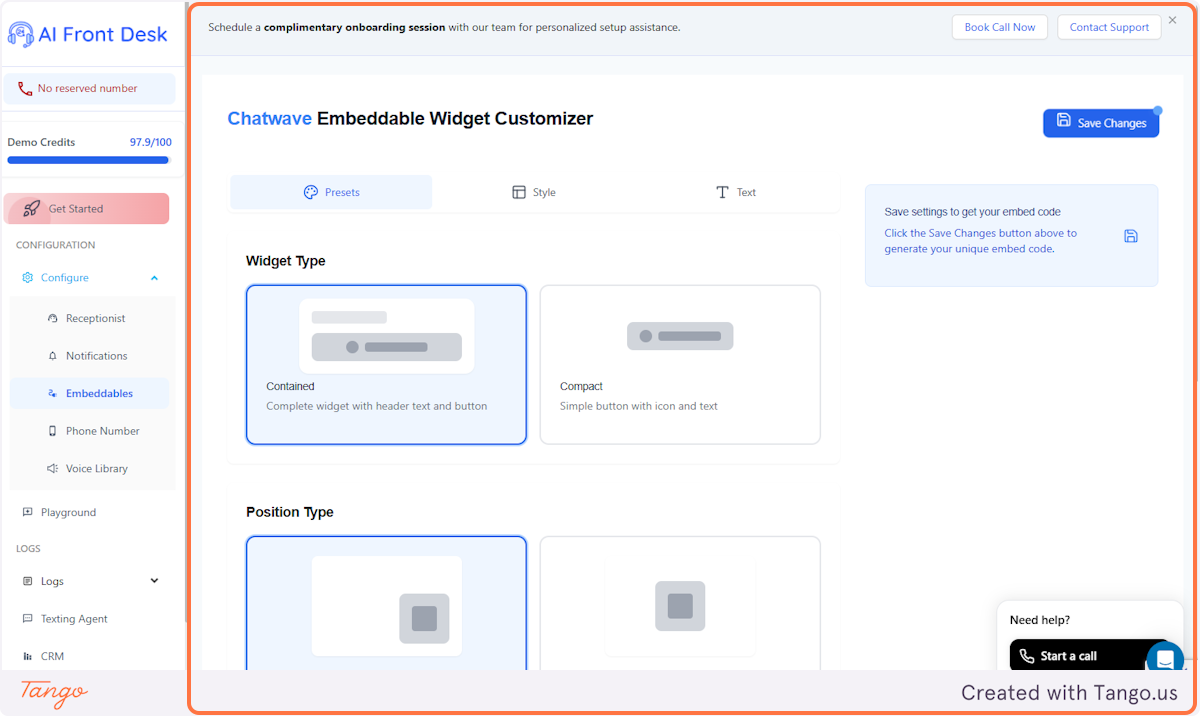Click the save icon in the embed code panel
The height and width of the screenshot is (716, 1200).
click(x=1131, y=236)
